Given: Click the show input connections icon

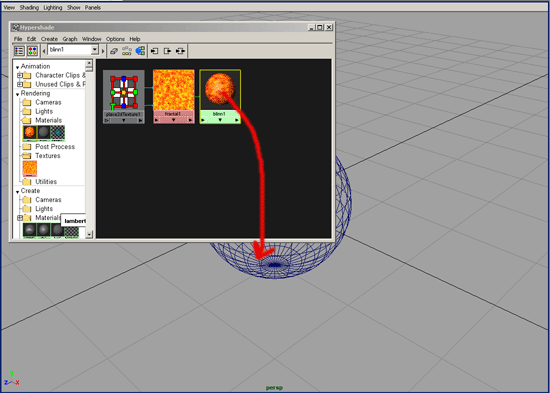Looking at the screenshot, I should pos(154,51).
